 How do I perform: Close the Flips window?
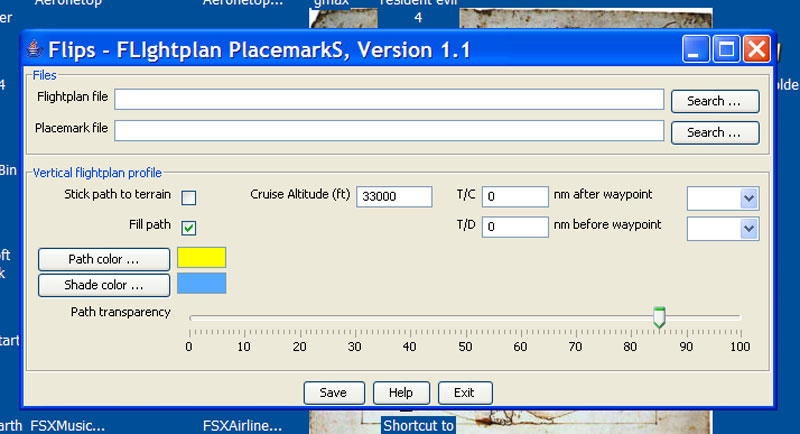pyautogui.click(x=756, y=49)
